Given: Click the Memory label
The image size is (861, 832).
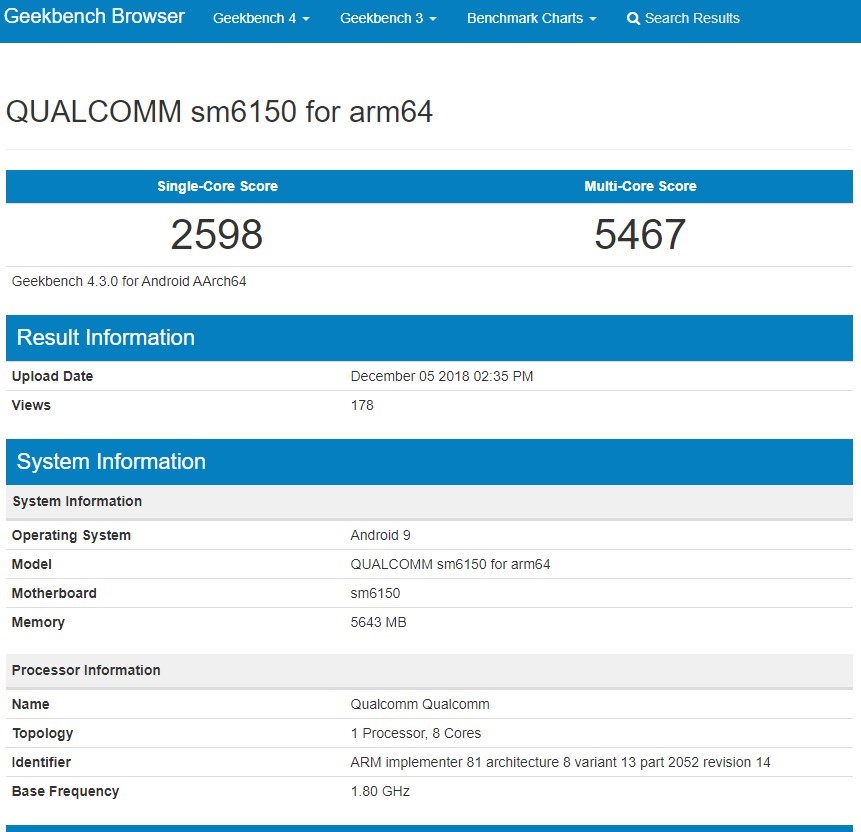Looking at the screenshot, I should (x=38, y=622).
